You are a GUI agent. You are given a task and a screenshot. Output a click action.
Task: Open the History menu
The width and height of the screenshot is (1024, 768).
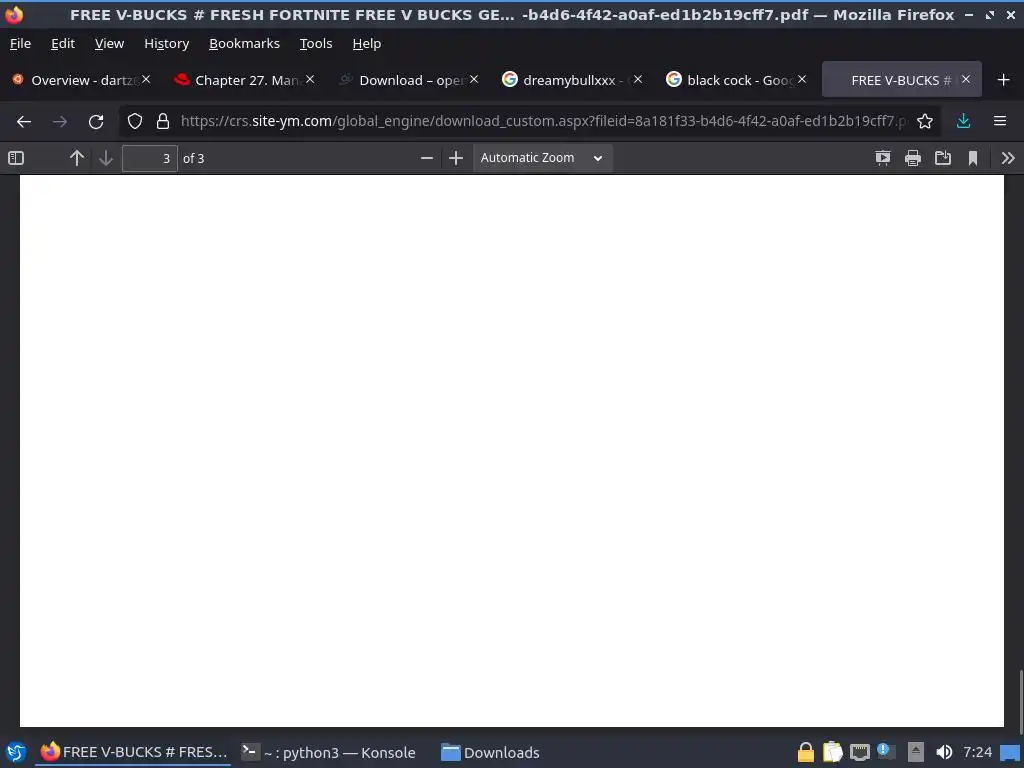(x=167, y=44)
